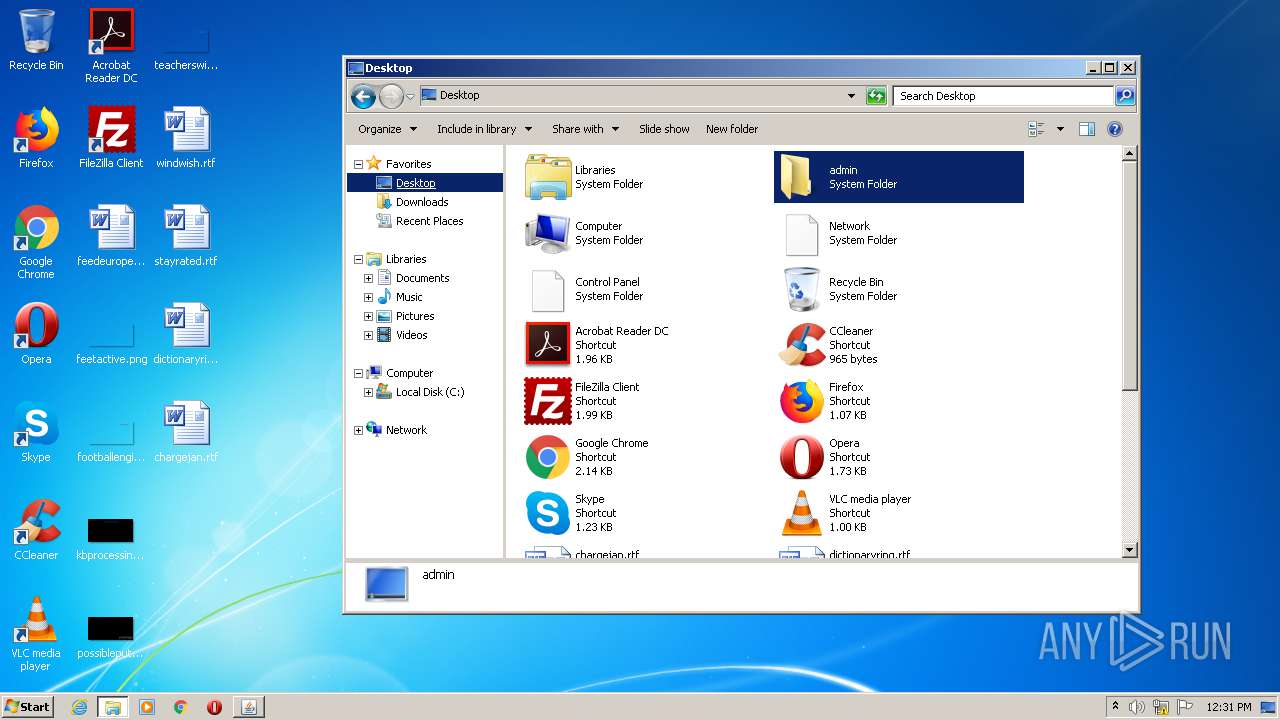This screenshot has height=720, width=1280.
Task: Click the Slide show button
Action: pyautogui.click(x=664, y=129)
